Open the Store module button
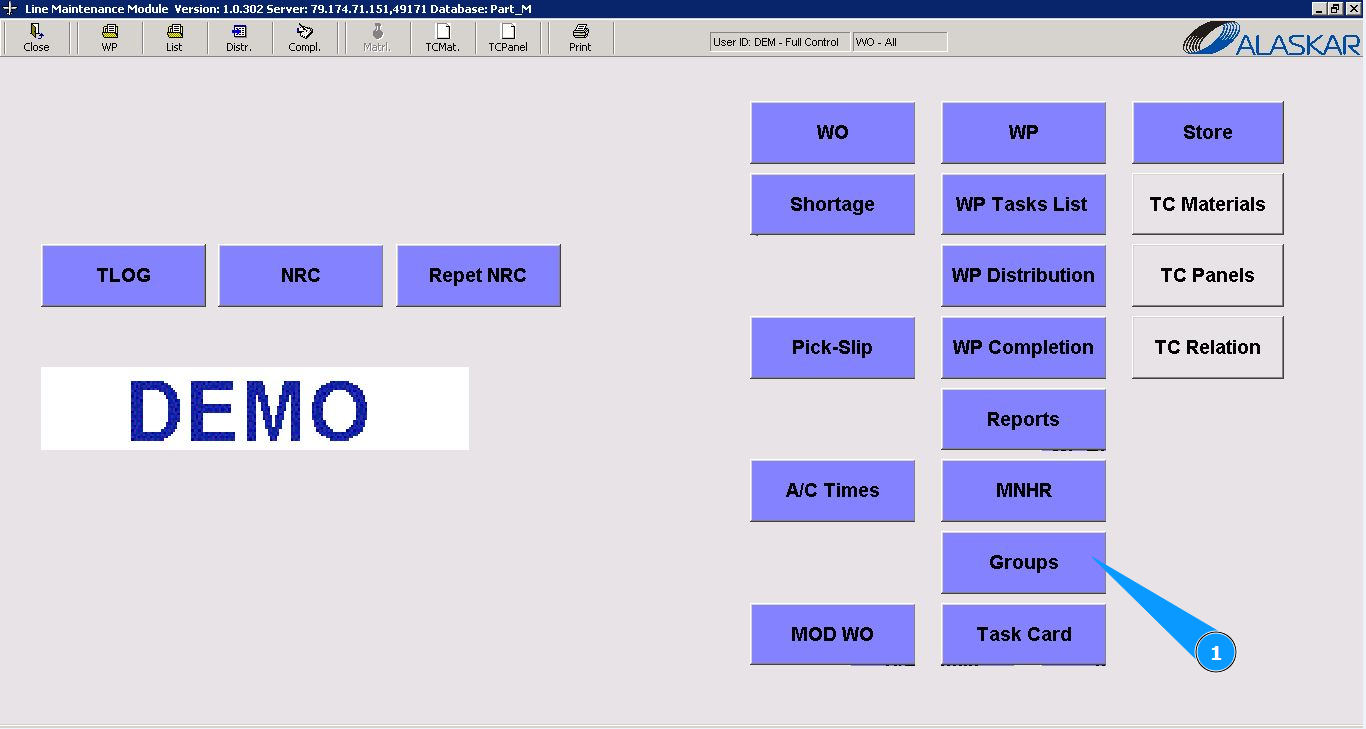 pyautogui.click(x=1207, y=132)
